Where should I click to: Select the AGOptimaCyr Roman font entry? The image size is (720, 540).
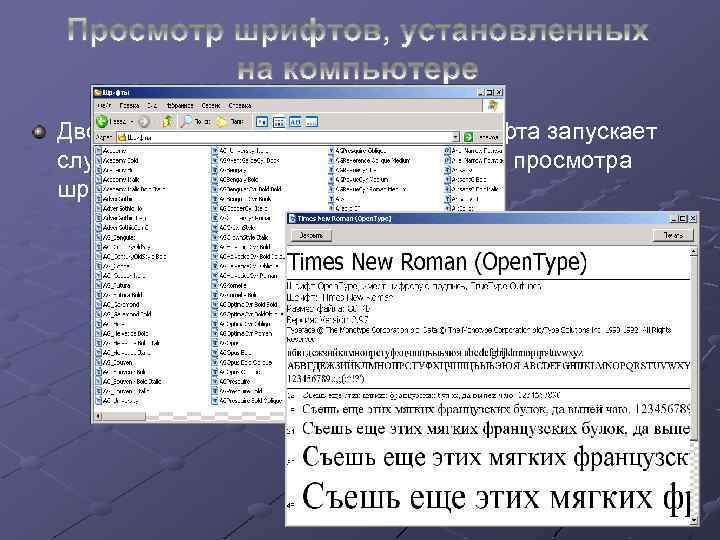(242, 334)
